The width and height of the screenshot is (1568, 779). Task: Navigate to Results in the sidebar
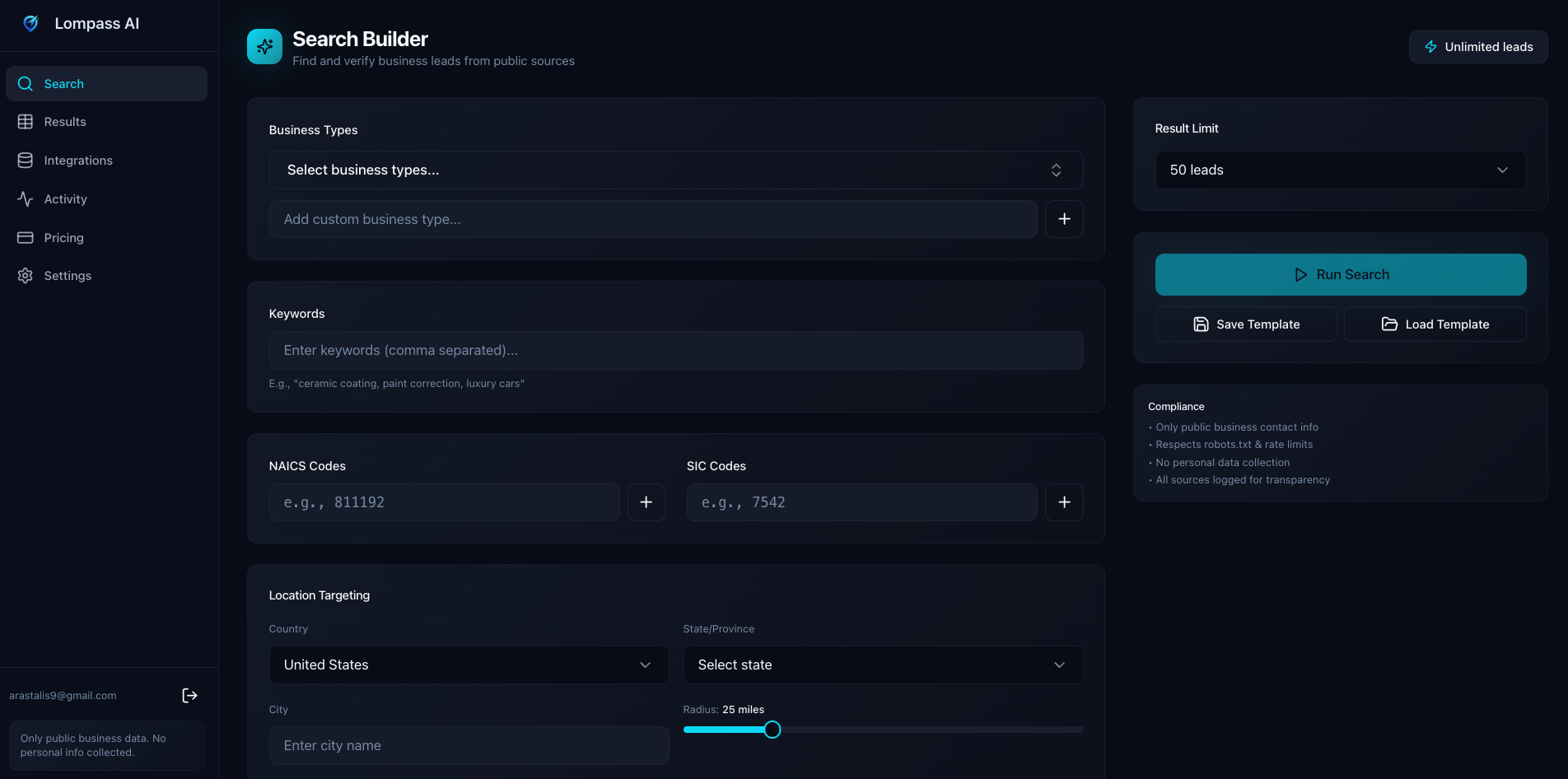point(65,121)
